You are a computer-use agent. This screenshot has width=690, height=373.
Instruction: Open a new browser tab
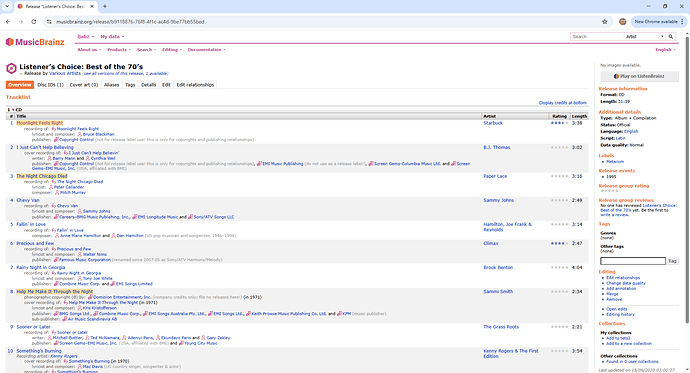pos(105,7)
